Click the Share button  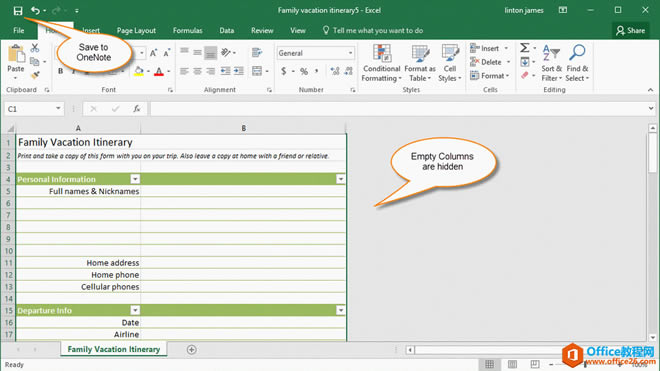(x=630, y=30)
